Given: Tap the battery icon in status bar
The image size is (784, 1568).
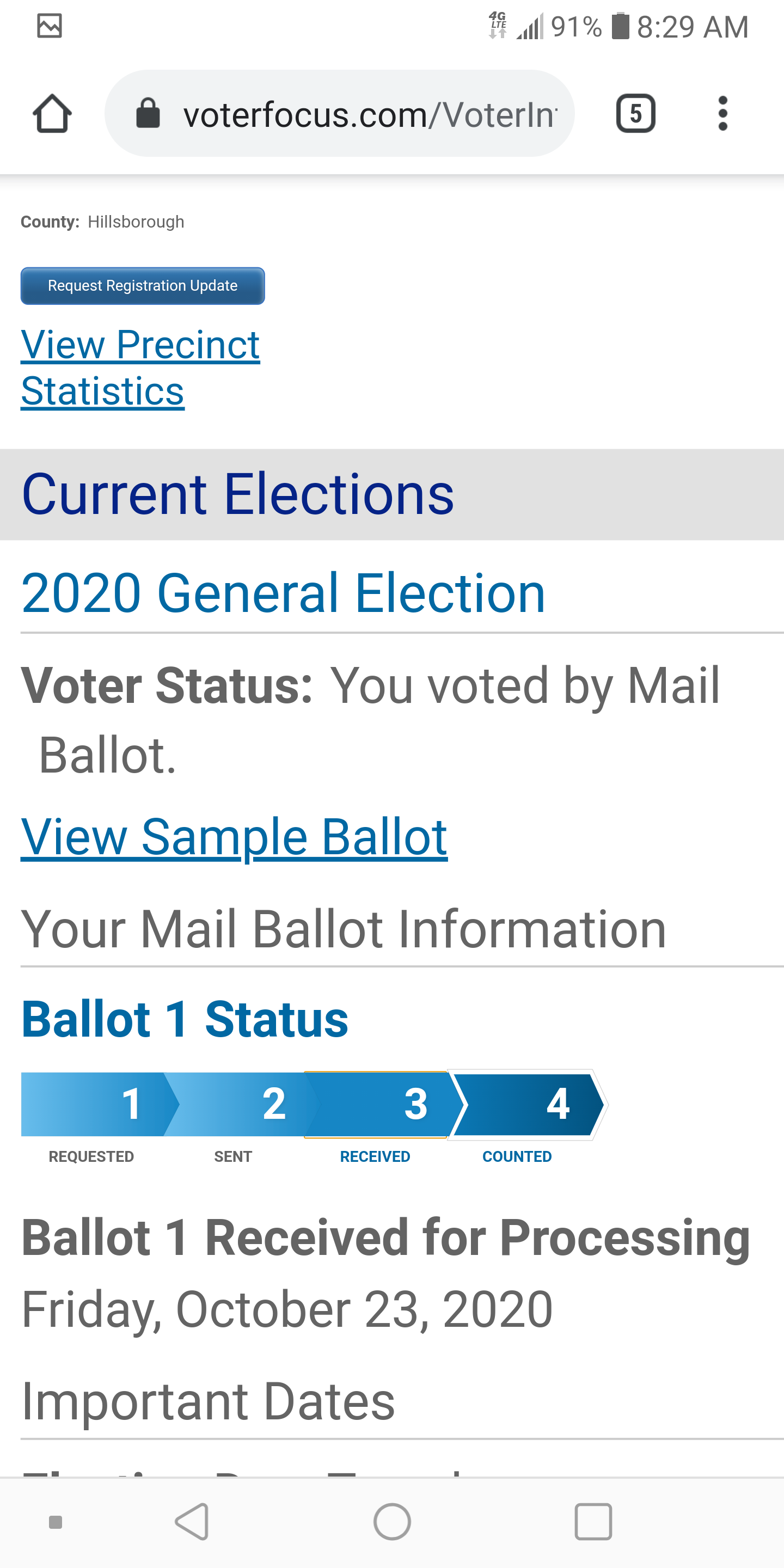Looking at the screenshot, I should [x=620, y=26].
